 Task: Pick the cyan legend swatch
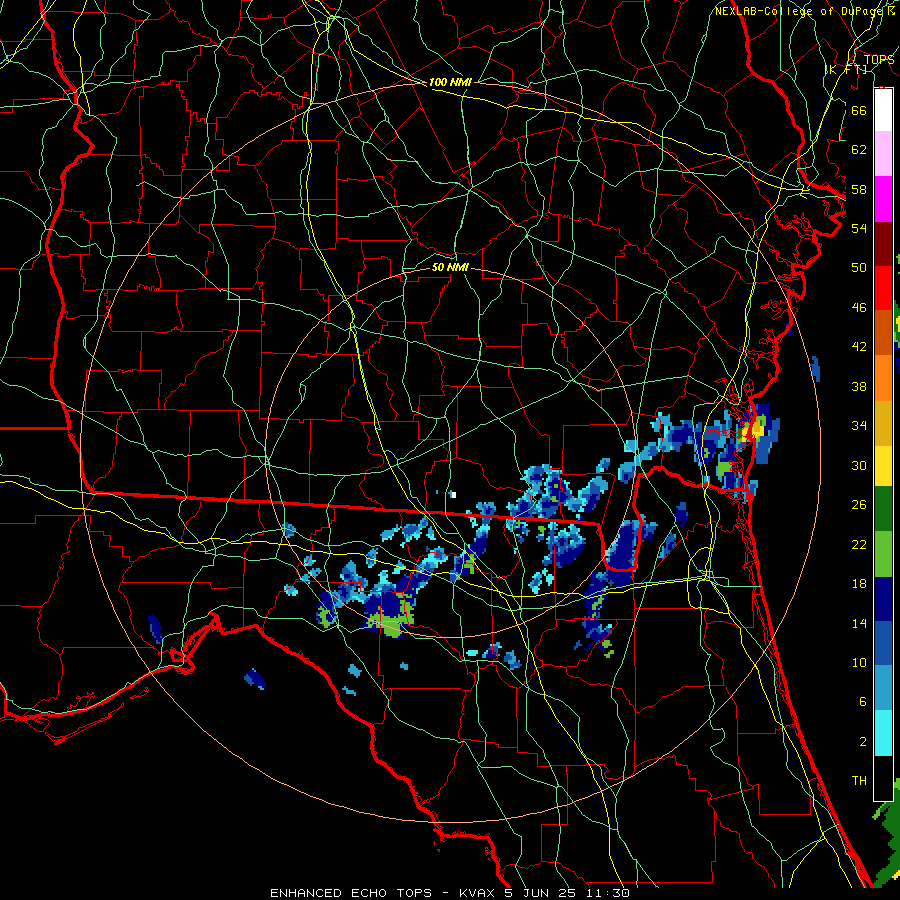point(883,733)
